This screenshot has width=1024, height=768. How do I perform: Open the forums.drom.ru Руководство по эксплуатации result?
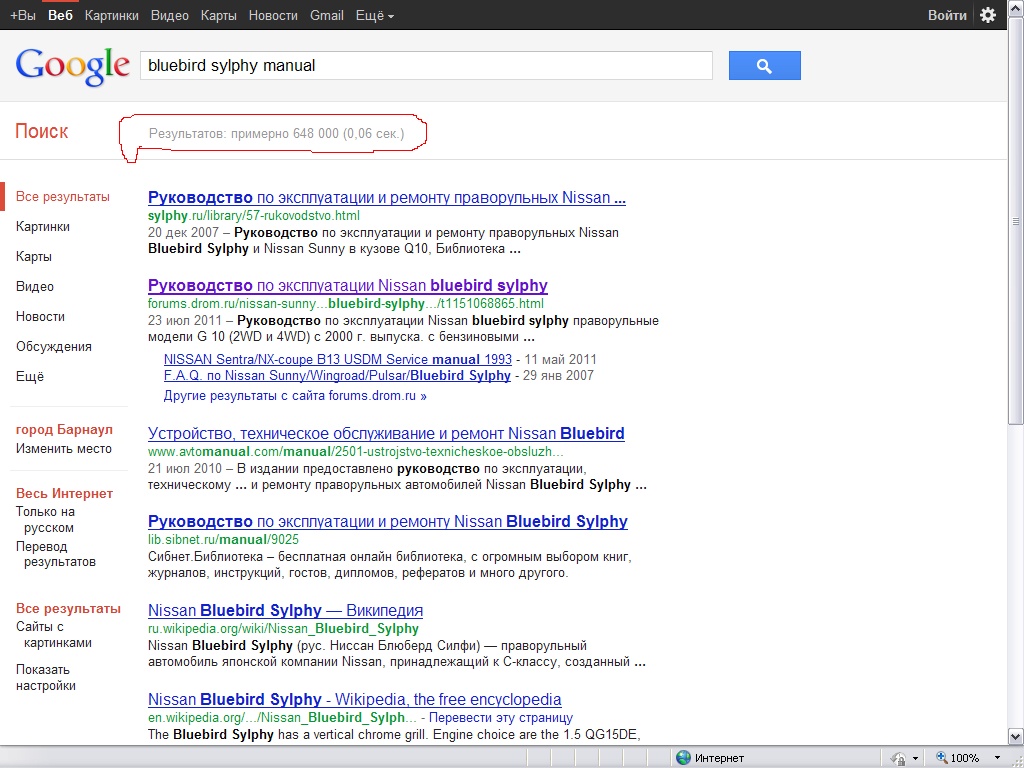tap(347, 285)
